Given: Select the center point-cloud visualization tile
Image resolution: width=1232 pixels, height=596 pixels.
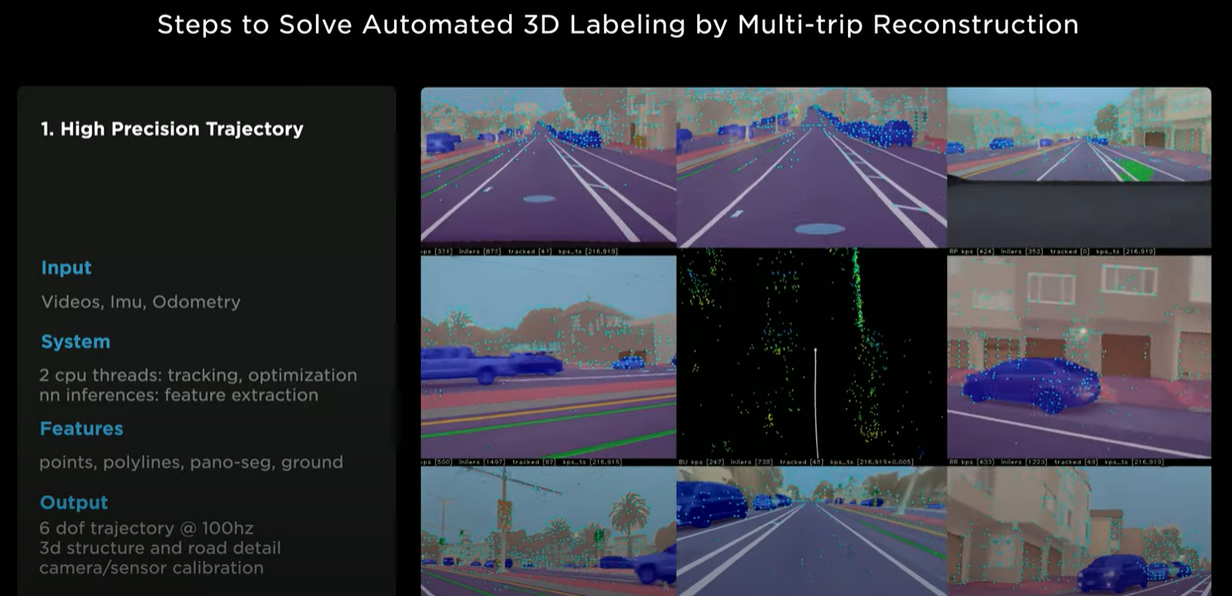Looking at the screenshot, I should click(x=812, y=355).
